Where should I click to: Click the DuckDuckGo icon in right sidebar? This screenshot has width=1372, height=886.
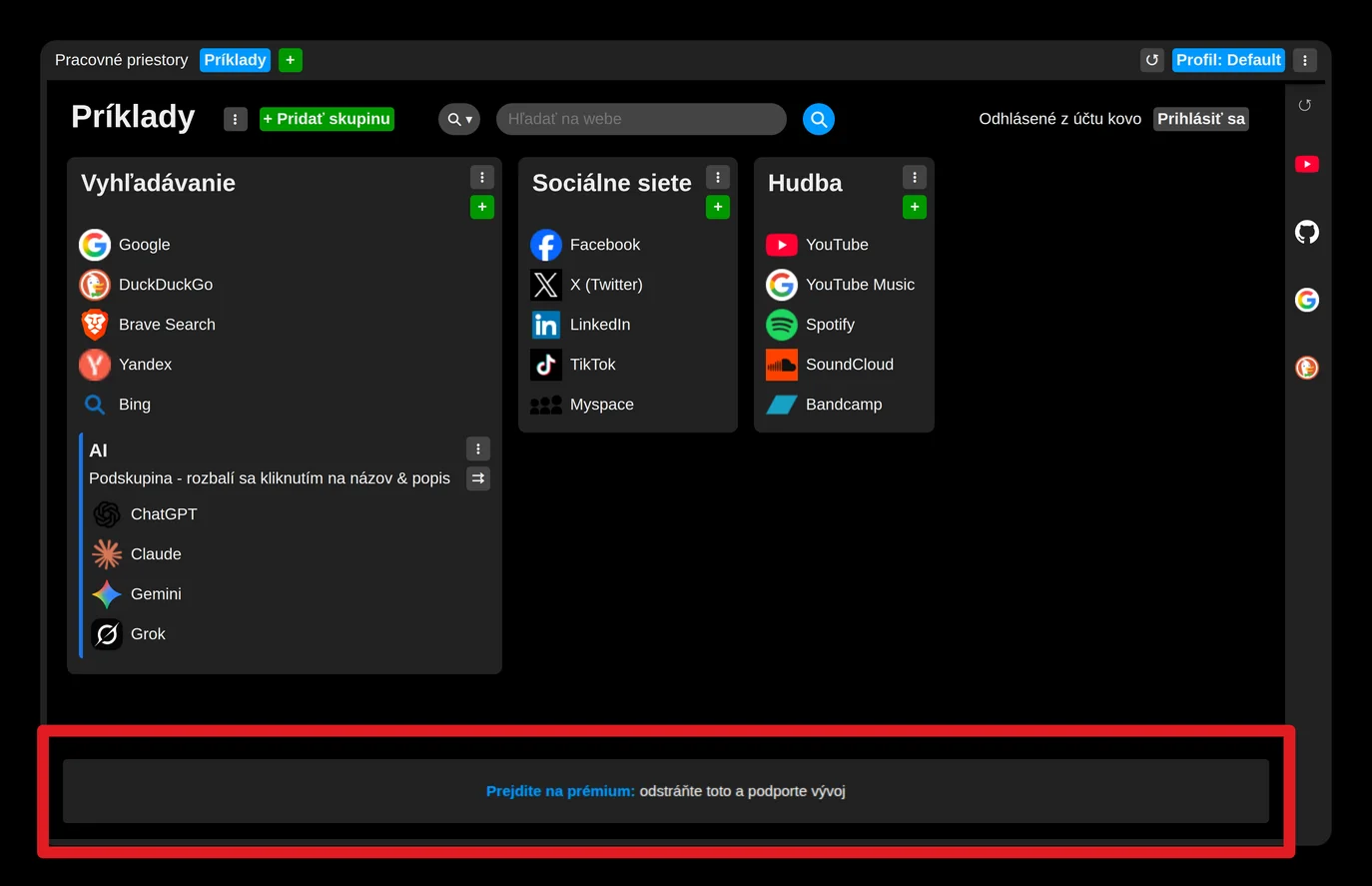[1307, 368]
